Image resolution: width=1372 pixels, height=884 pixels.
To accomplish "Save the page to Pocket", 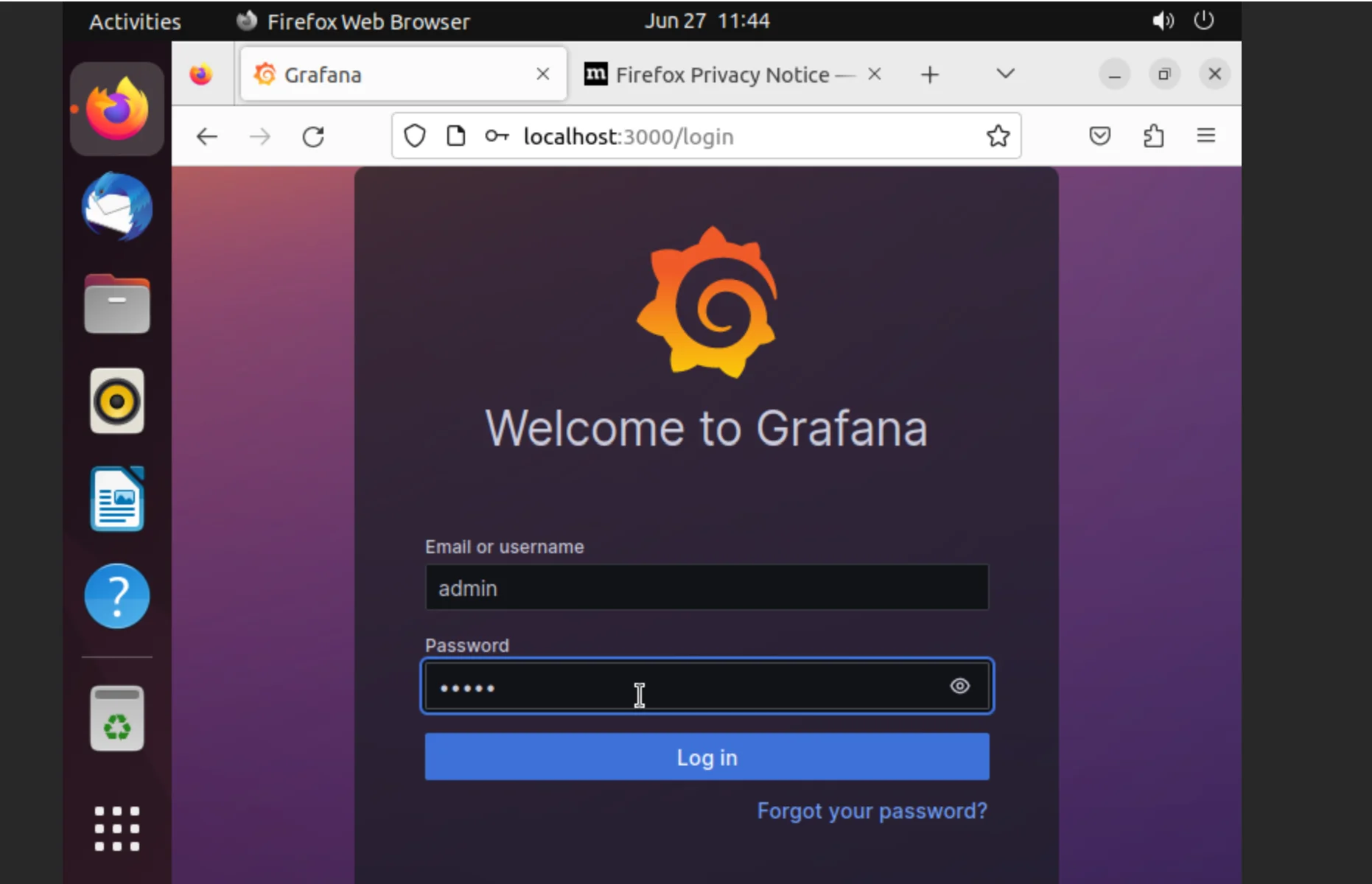I will click(x=1099, y=136).
